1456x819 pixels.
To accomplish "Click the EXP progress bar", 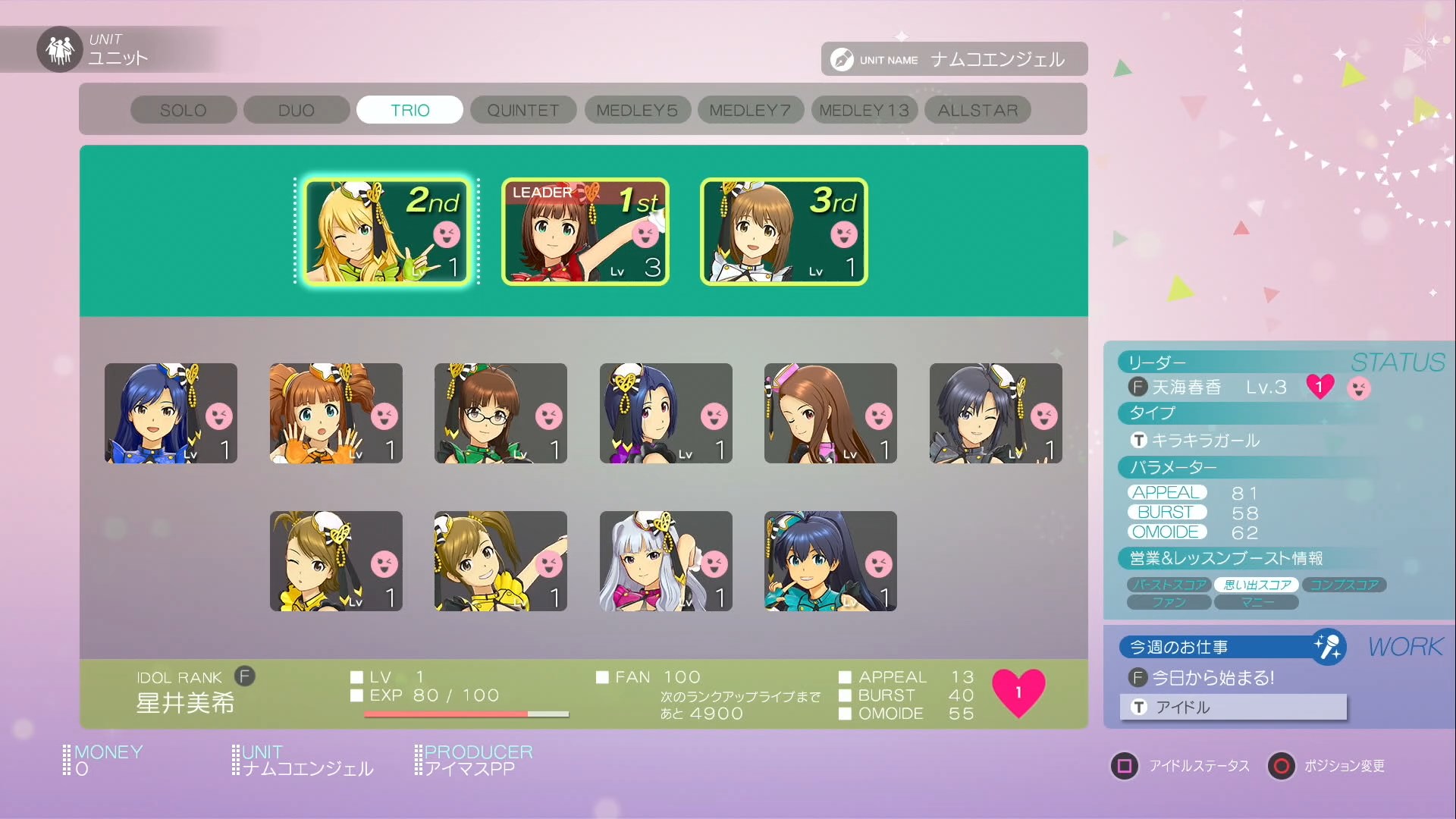I will (466, 714).
